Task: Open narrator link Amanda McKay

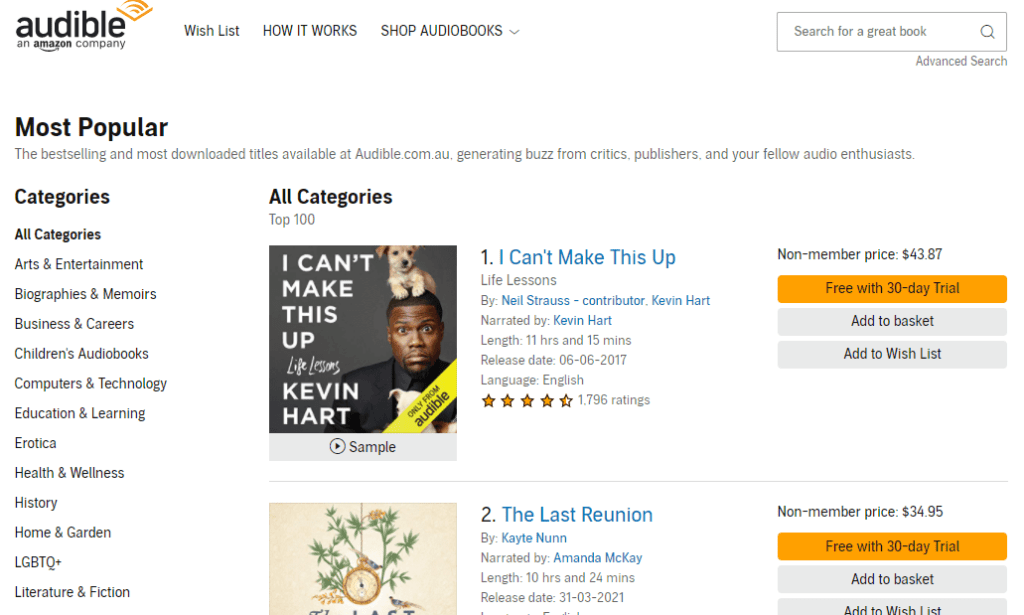Action: pos(598,558)
